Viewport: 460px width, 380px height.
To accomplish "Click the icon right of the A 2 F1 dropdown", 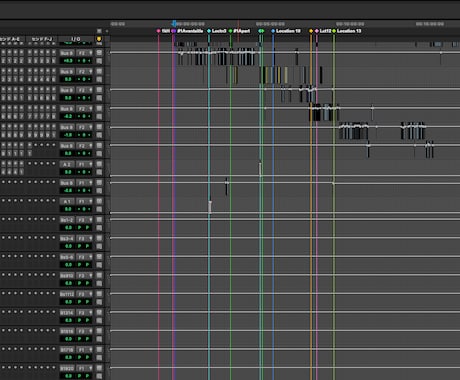I will tap(99, 164).
